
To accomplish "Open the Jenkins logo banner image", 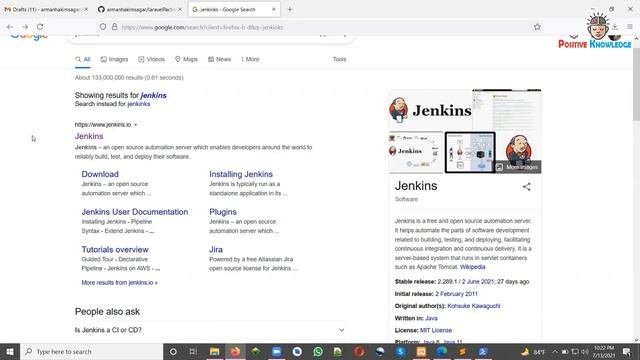I will tap(430, 110).
